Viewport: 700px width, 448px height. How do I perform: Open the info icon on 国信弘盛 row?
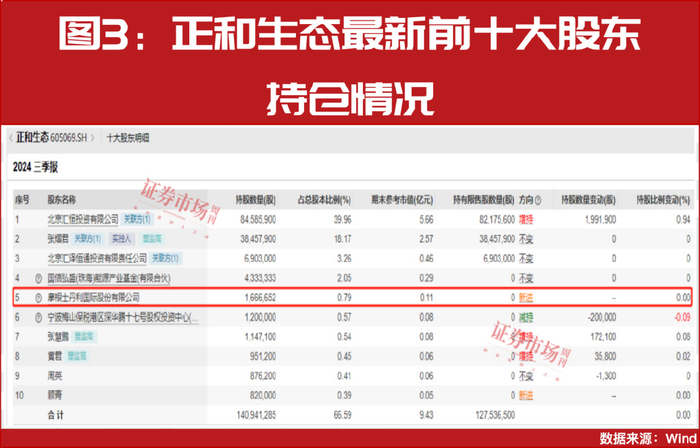pos(39,279)
